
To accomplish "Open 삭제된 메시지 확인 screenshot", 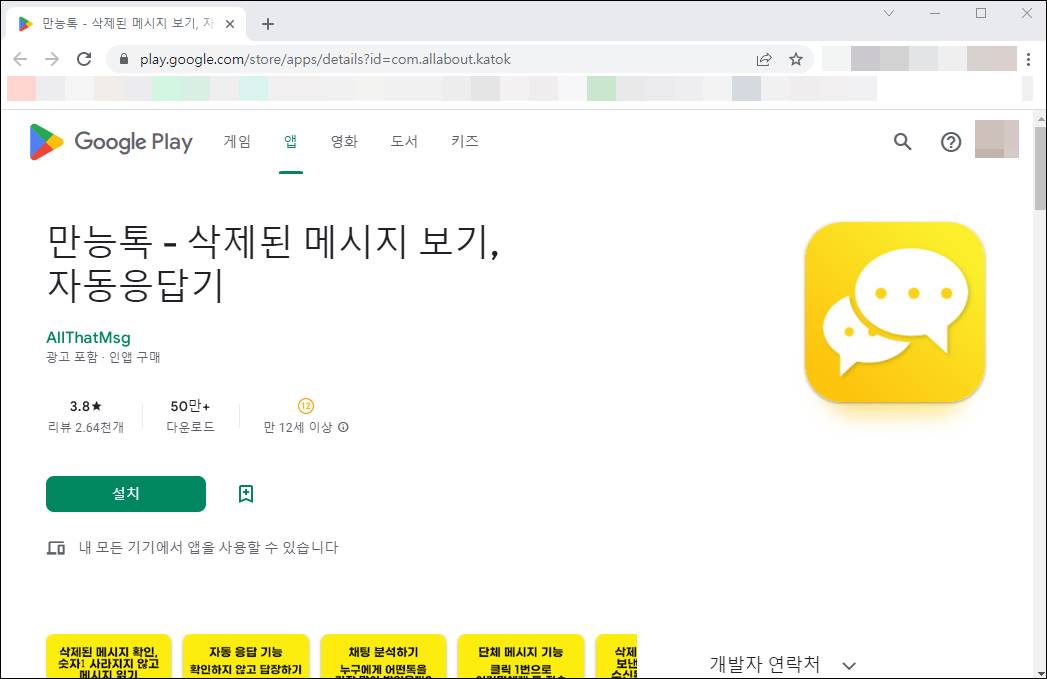I will click(109, 657).
